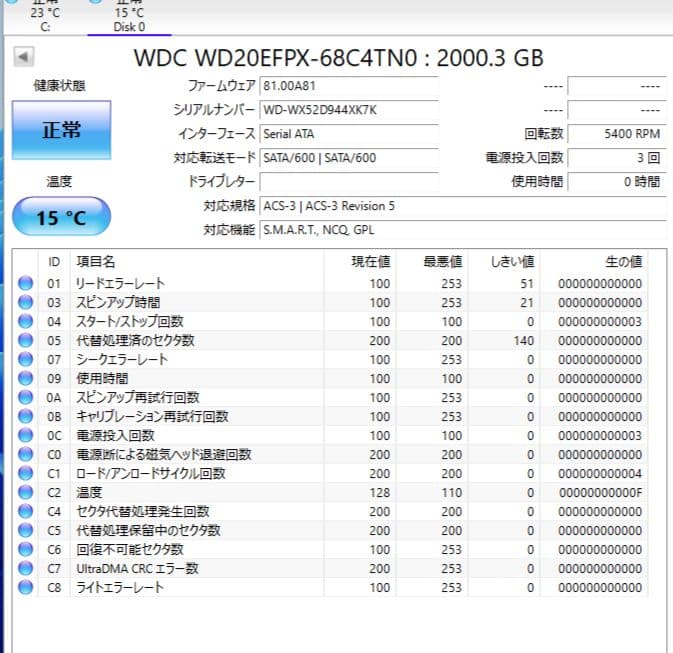The image size is (673, 653).
Task: Click the transfer mode field SATA/600
Action: click(349, 158)
